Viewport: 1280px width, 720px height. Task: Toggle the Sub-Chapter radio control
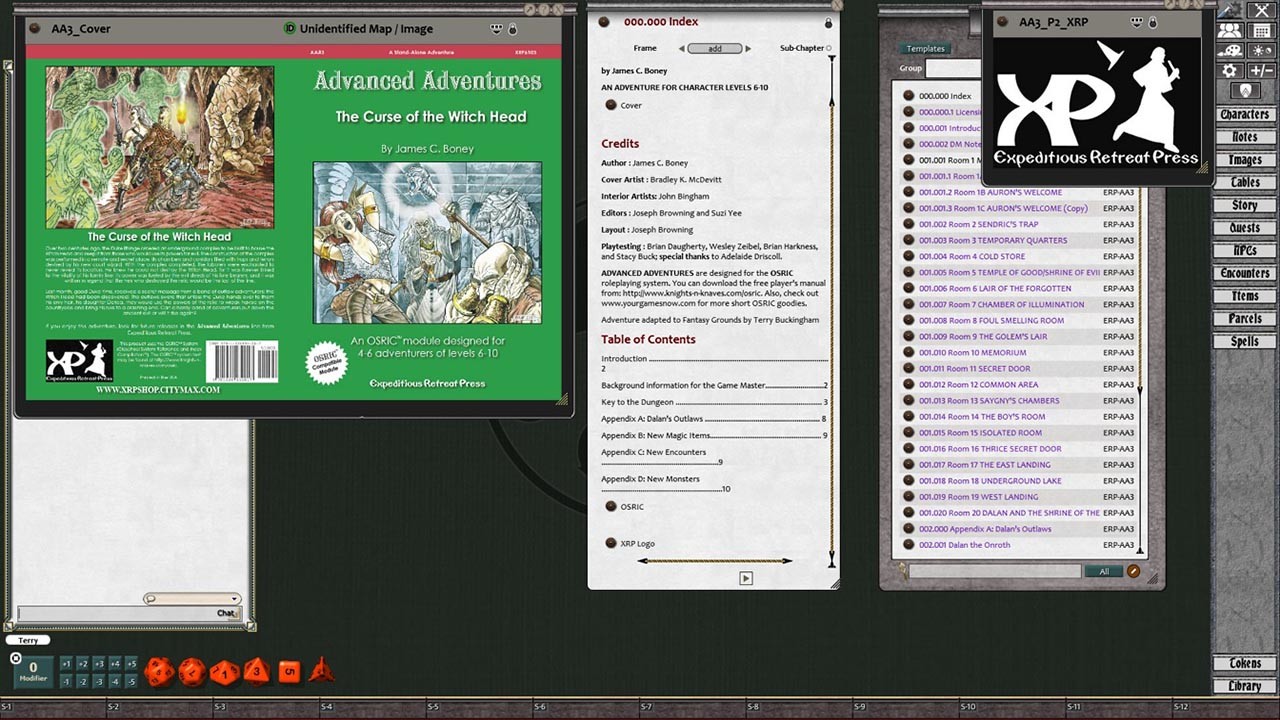[828, 48]
